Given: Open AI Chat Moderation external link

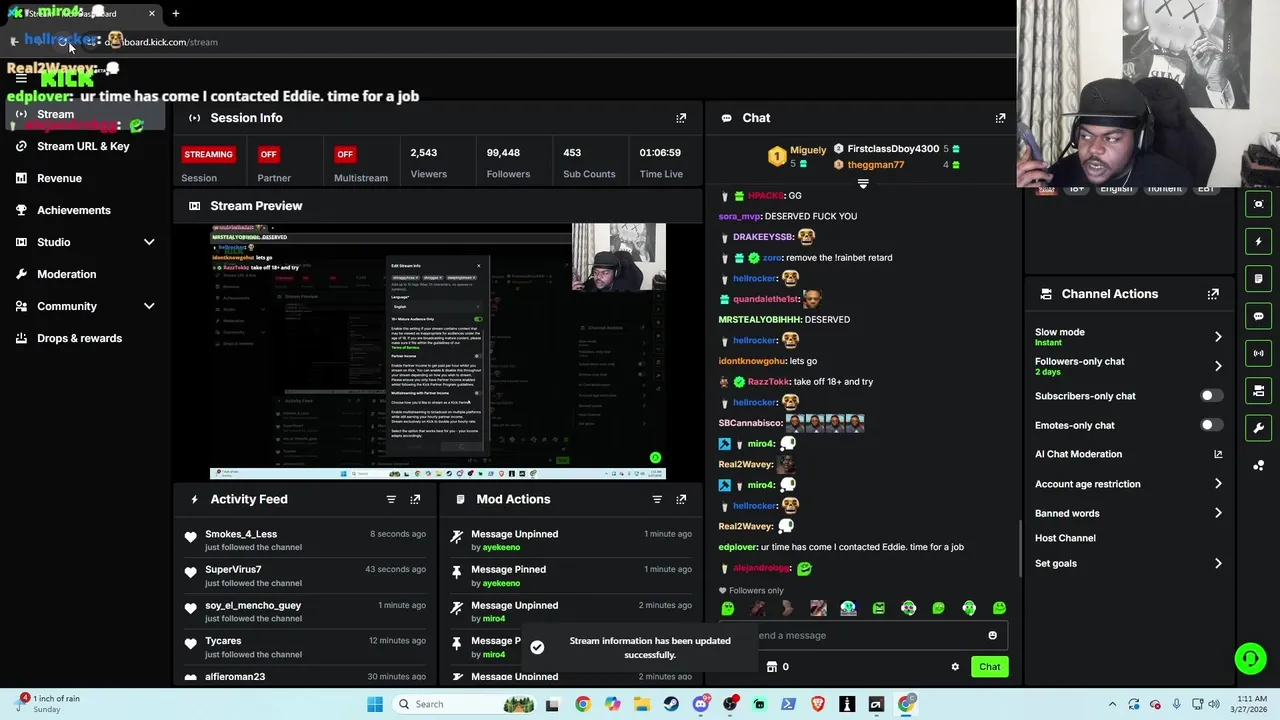Looking at the screenshot, I should 1218,454.
